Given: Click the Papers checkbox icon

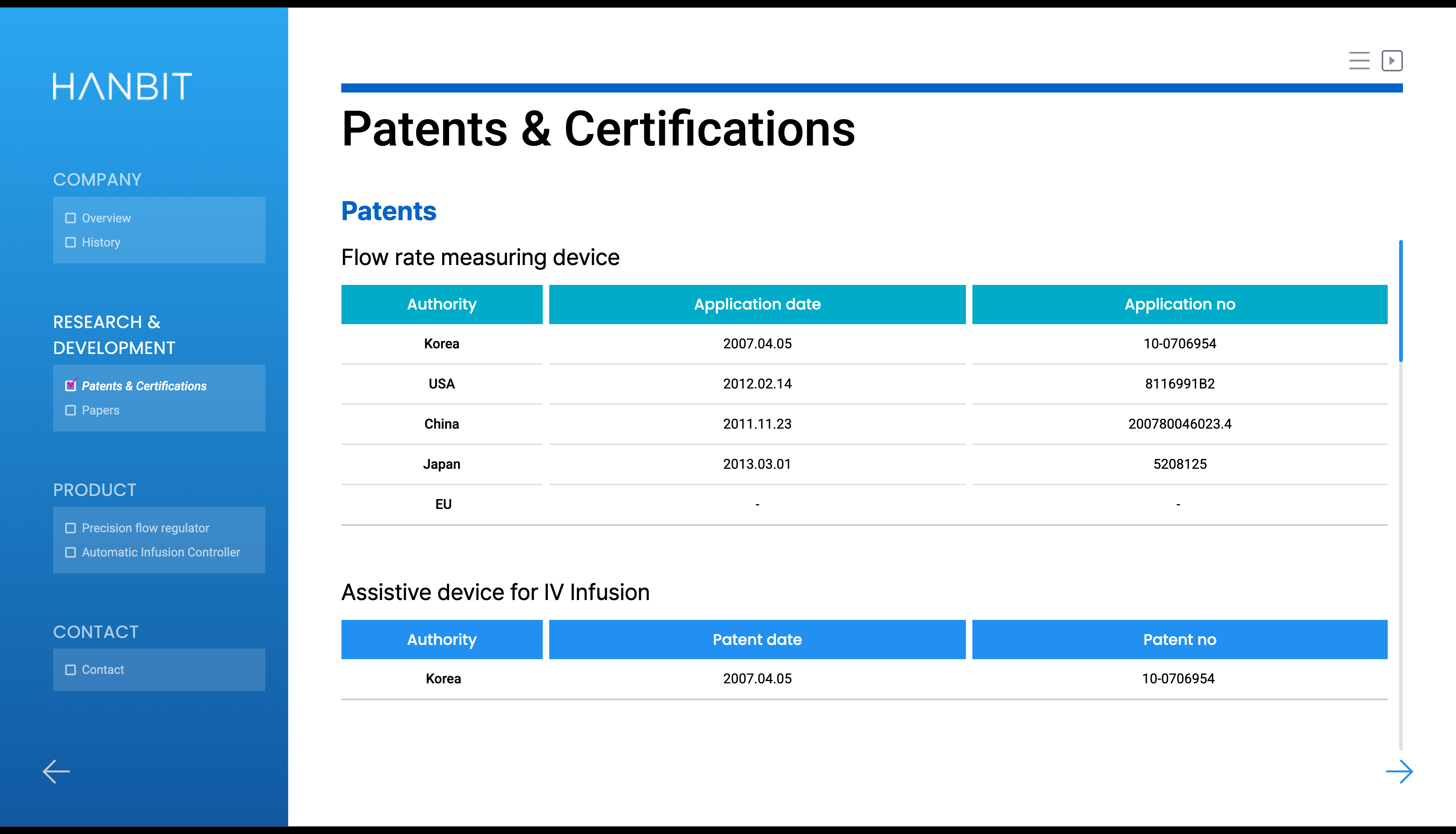Looking at the screenshot, I should [x=70, y=410].
